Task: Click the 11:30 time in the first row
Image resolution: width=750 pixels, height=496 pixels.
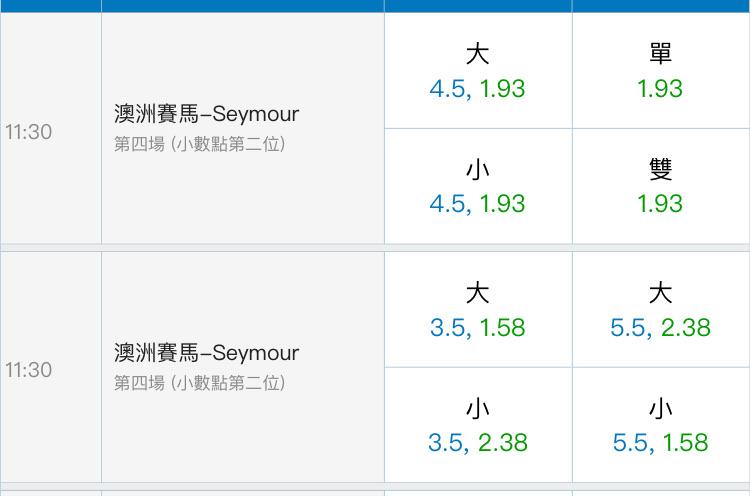Action: [28, 132]
